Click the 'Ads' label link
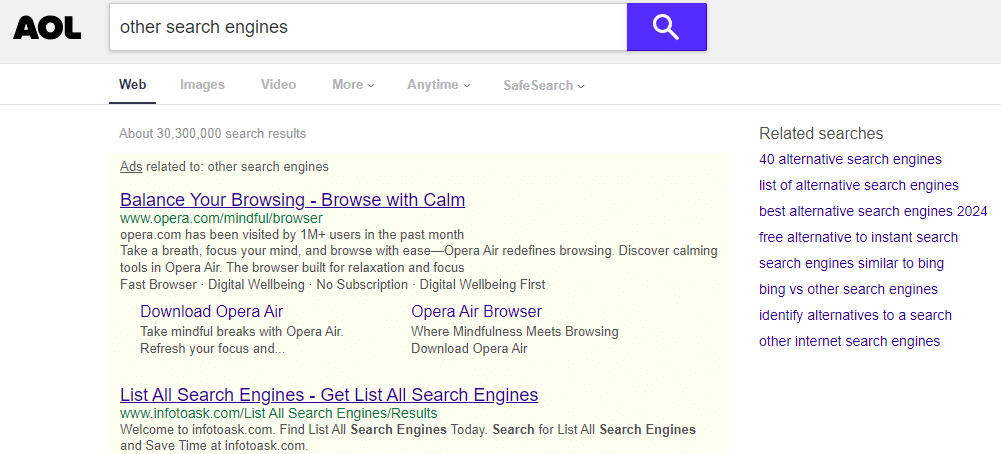Viewport: 1001px width, 454px height. [x=130, y=167]
